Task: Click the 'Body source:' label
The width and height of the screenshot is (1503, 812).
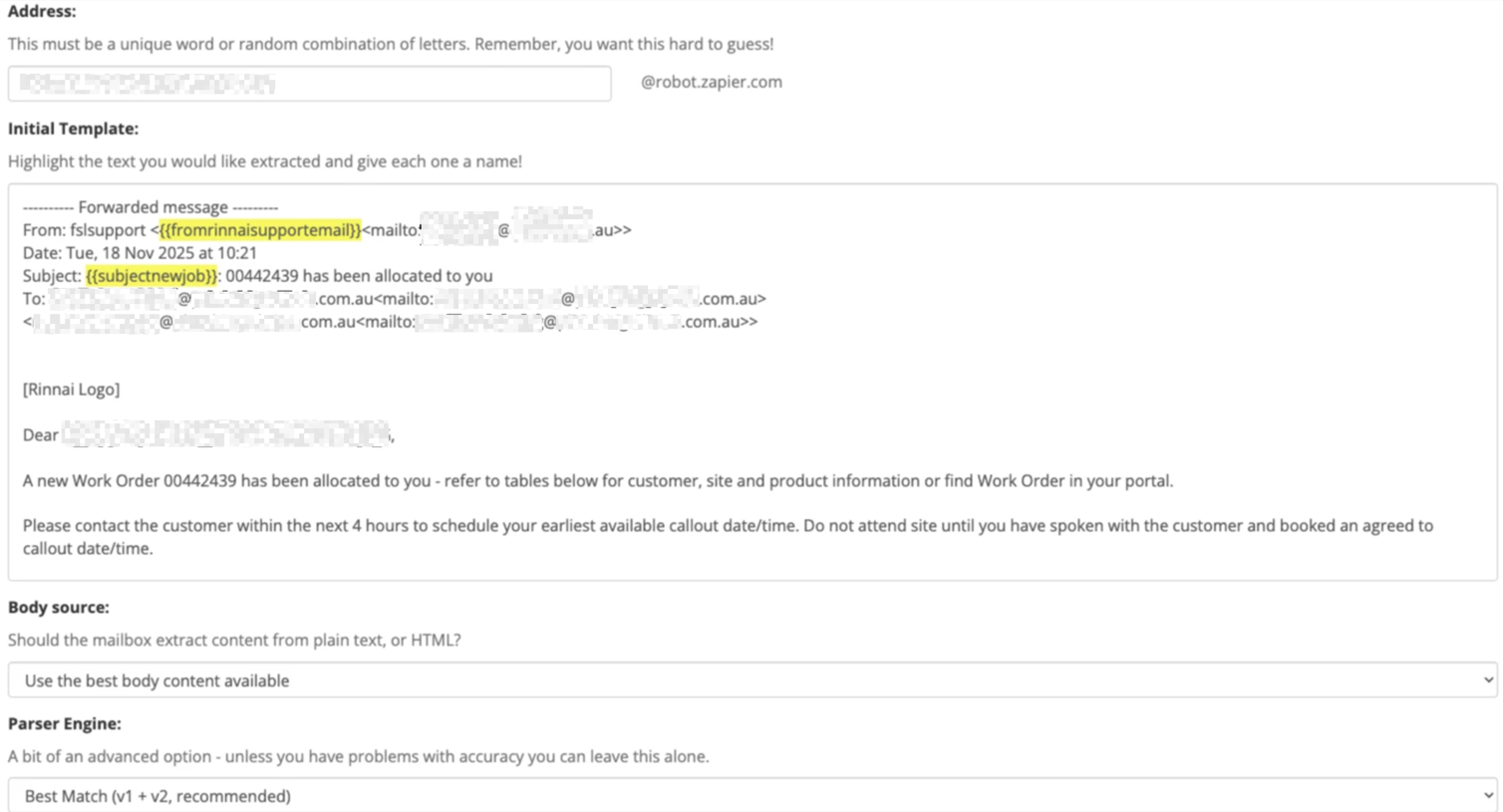Action: tap(59, 607)
